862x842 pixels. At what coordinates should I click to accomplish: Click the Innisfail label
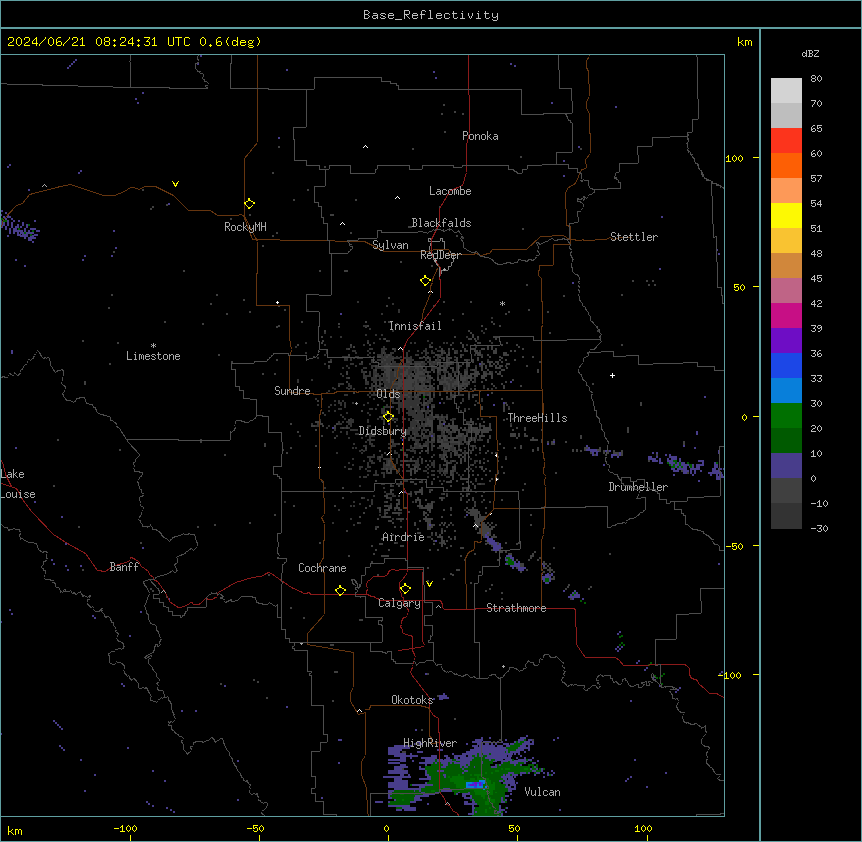tap(415, 326)
